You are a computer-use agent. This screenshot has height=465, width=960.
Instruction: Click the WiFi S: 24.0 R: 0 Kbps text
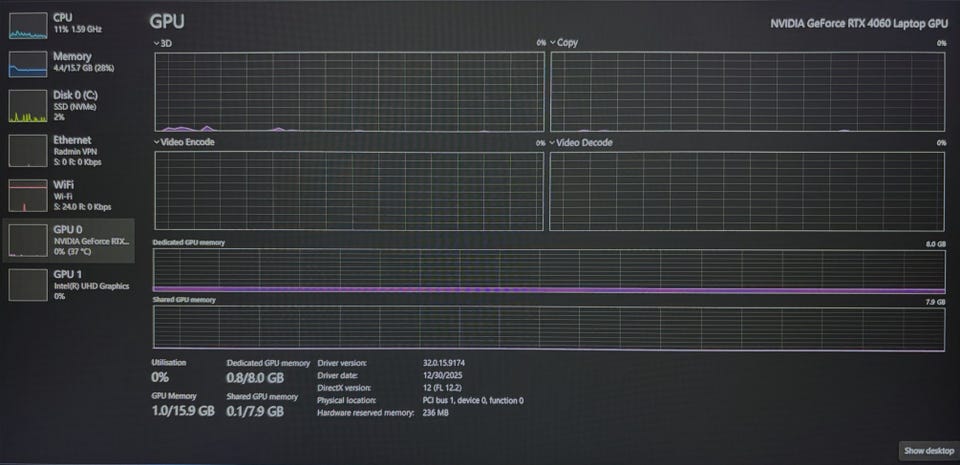[x=83, y=207]
